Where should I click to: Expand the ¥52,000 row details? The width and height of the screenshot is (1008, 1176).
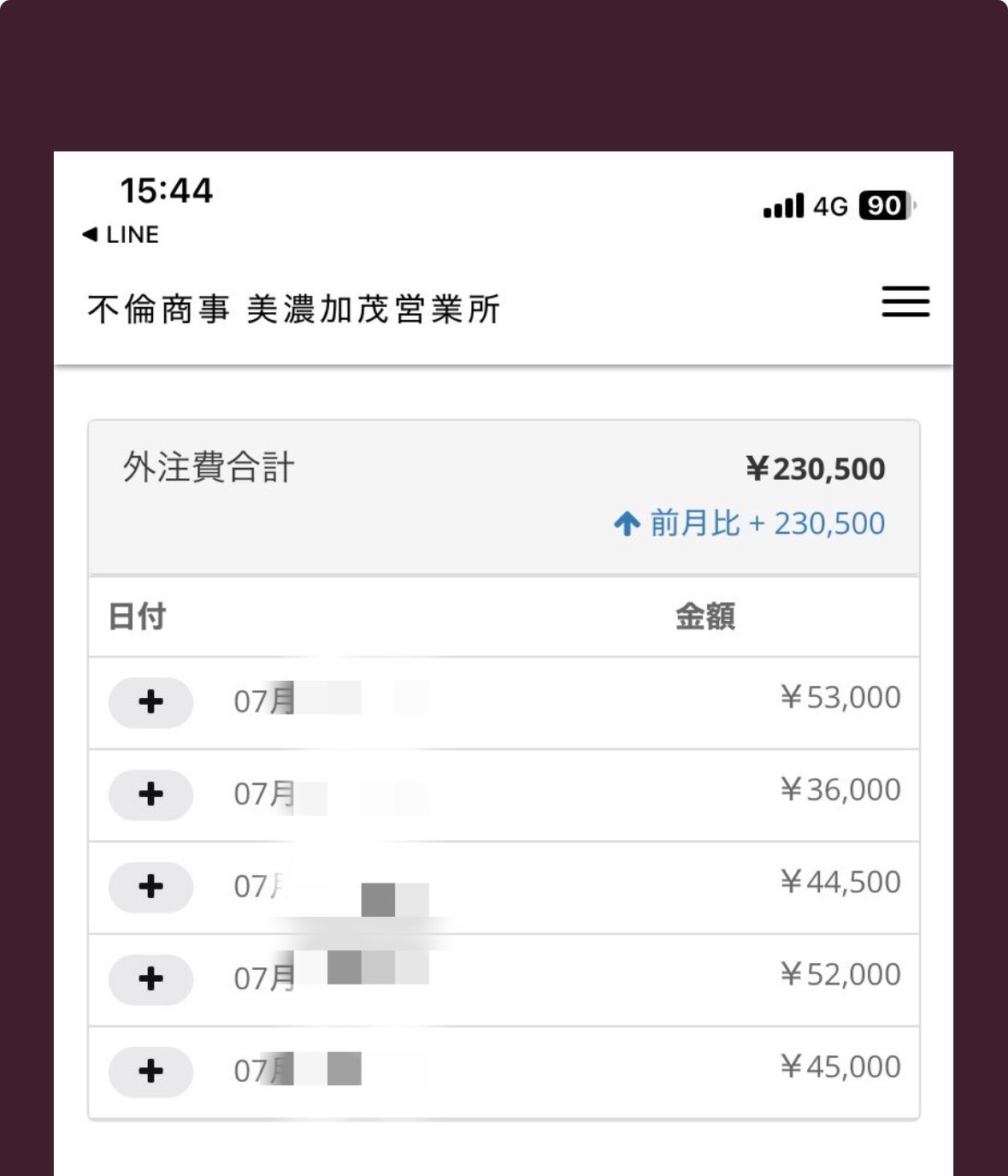[150, 979]
